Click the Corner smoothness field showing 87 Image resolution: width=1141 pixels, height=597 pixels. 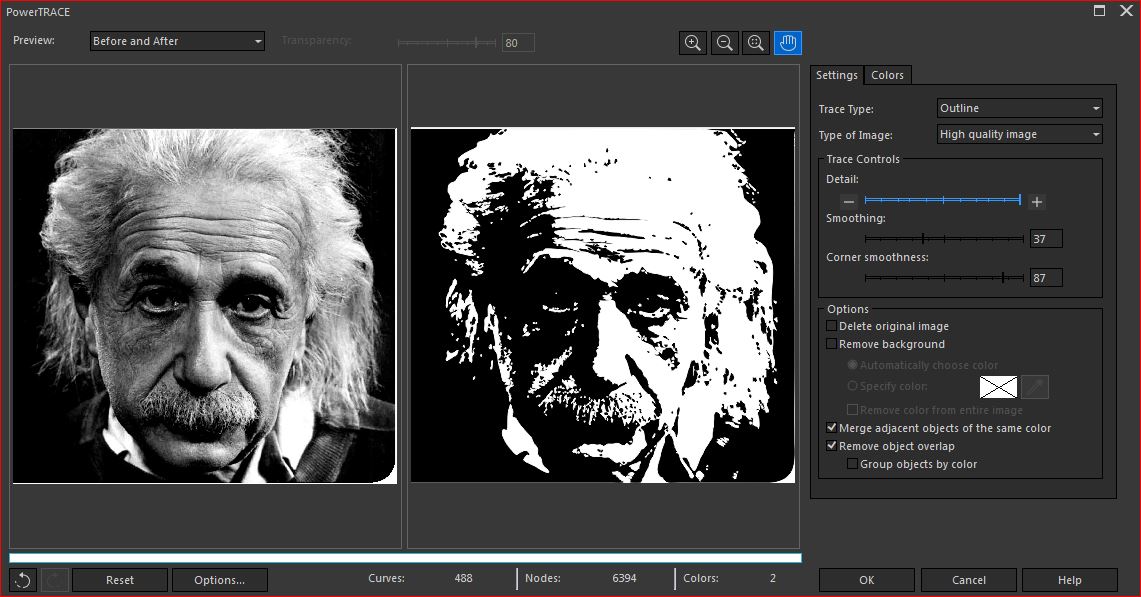(1046, 277)
